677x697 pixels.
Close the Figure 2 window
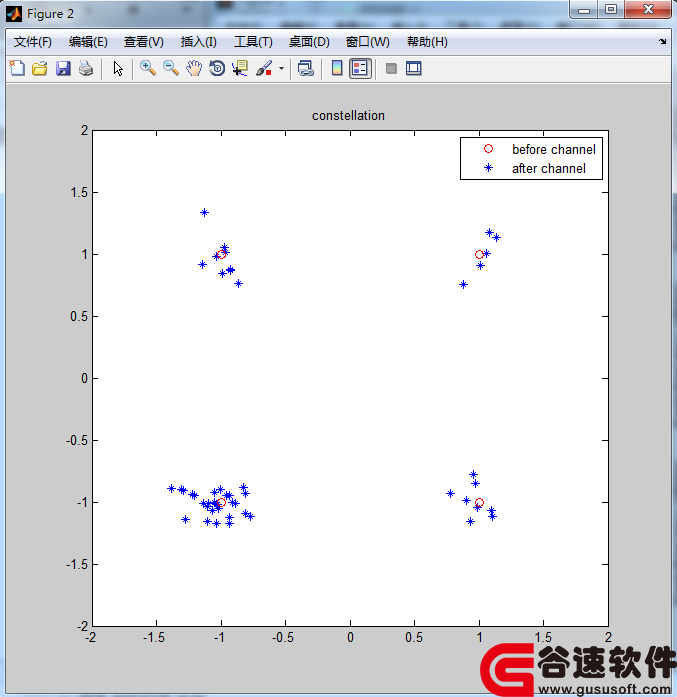[x=648, y=10]
